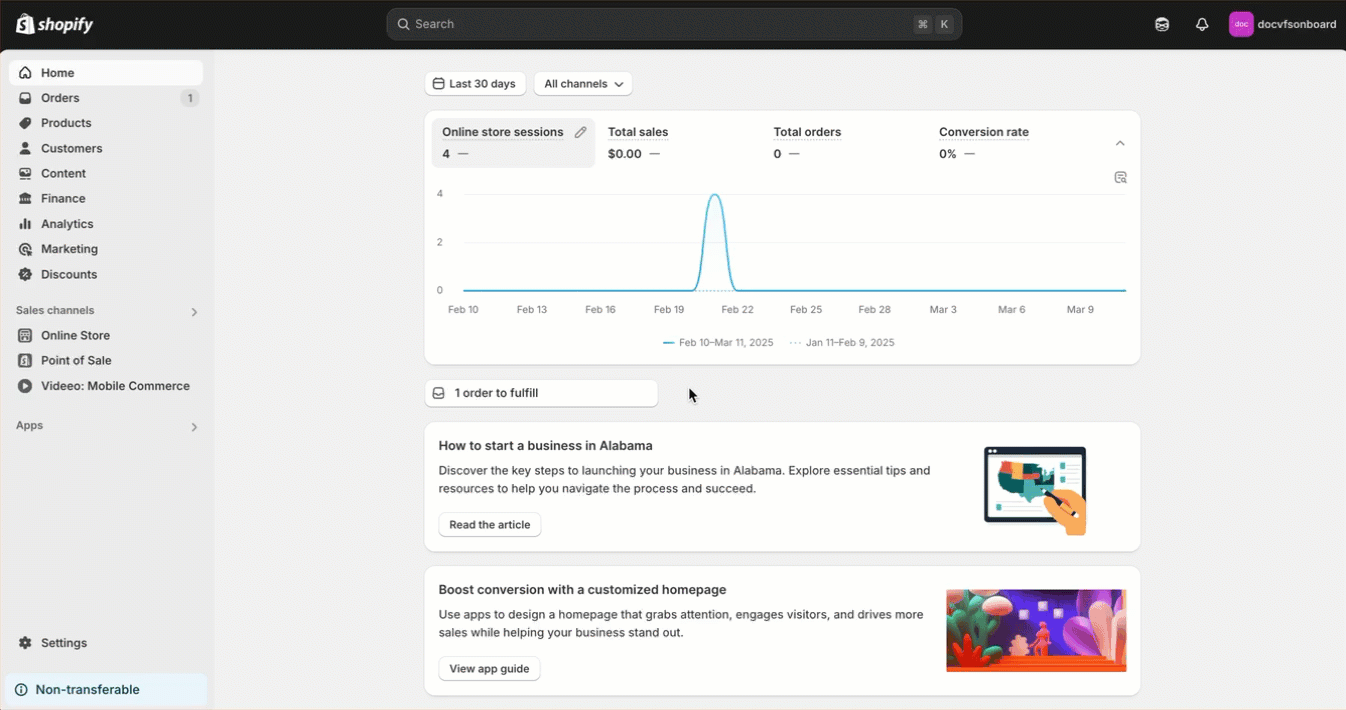Click the View app guide button
The height and width of the screenshot is (710, 1346).
pyautogui.click(x=489, y=669)
